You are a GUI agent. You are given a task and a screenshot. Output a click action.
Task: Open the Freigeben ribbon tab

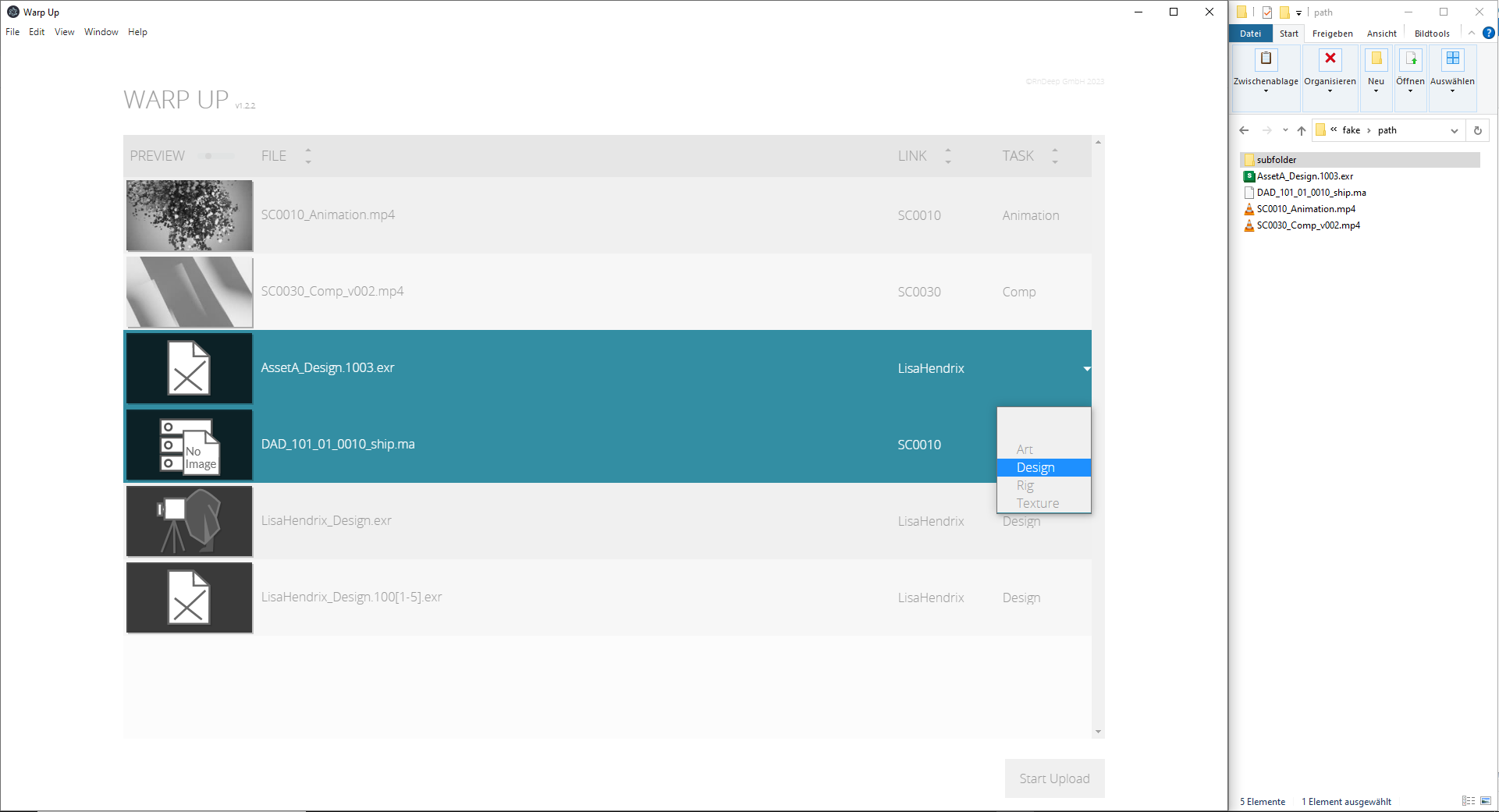(x=1332, y=34)
